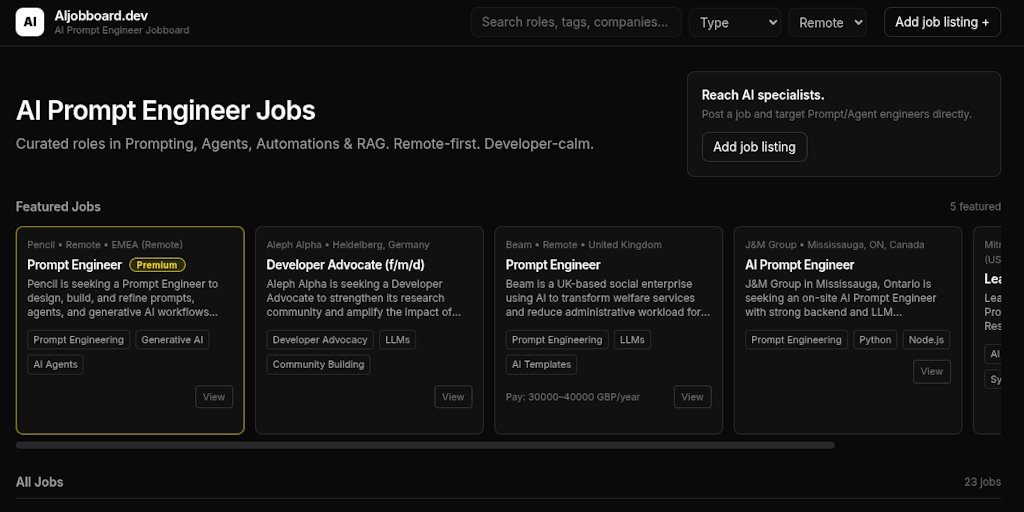The image size is (1024, 512).
Task: Click 'Add job listing' in Reach AI specialists card
Action: pyautogui.click(x=754, y=147)
